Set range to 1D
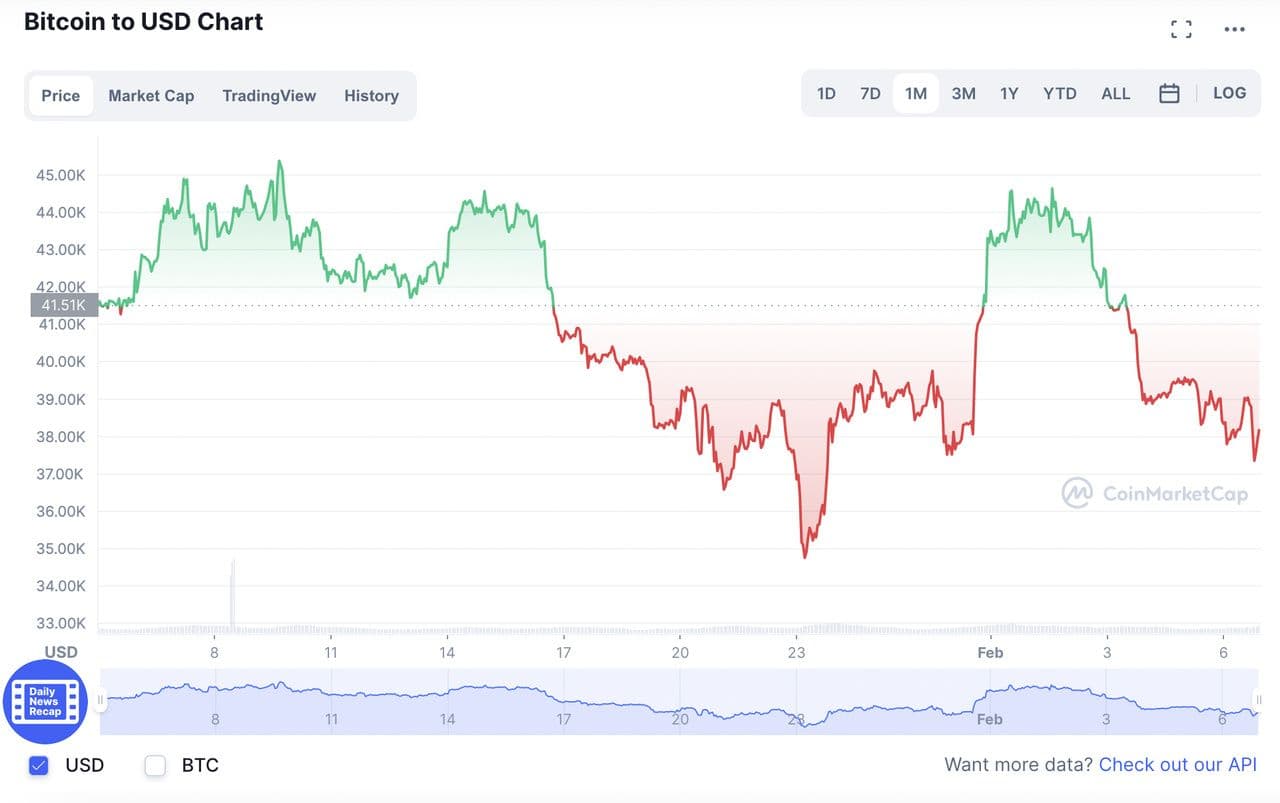1280x803 pixels. pos(826,94)
